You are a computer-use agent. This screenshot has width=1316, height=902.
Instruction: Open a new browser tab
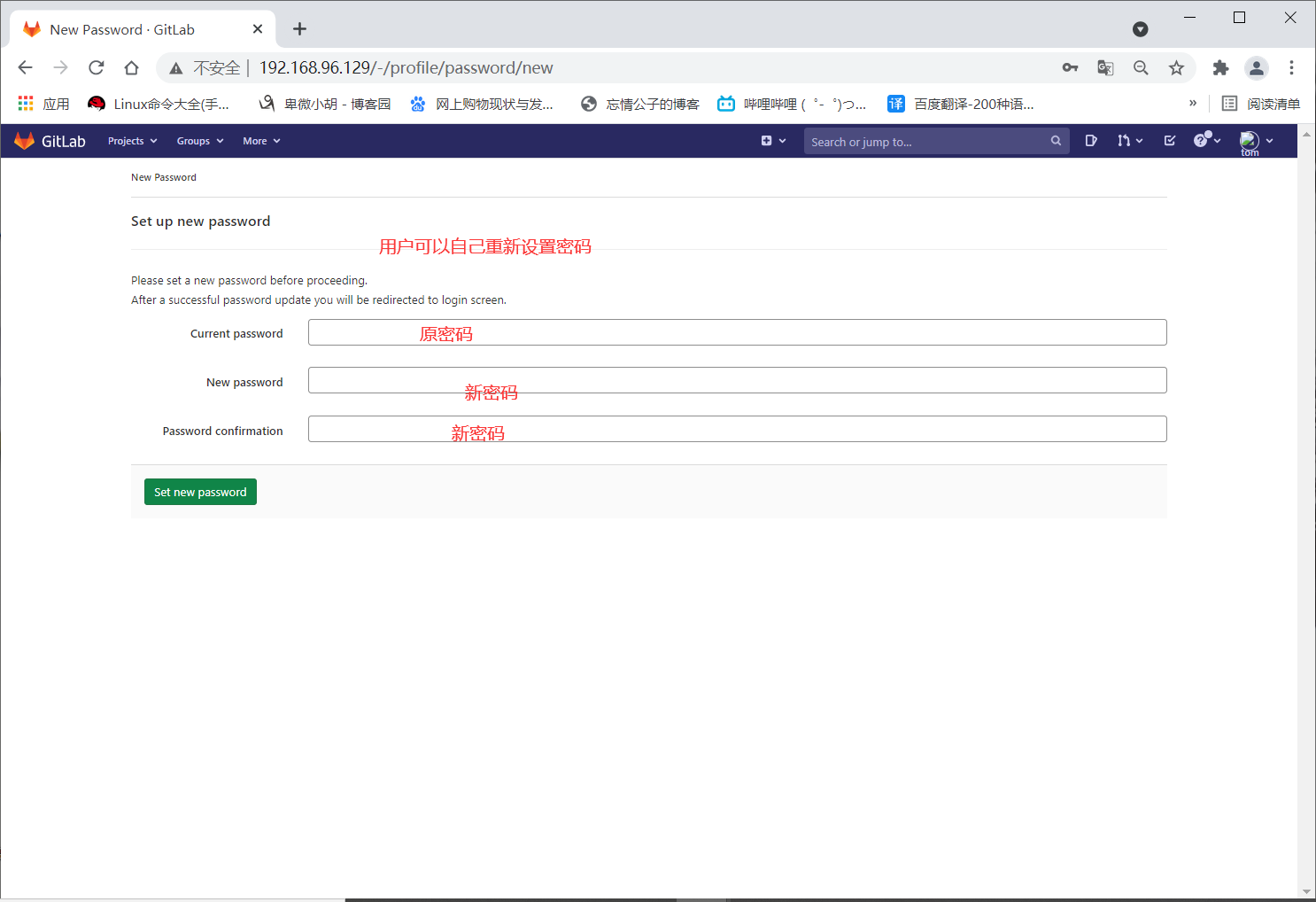pos(299,29)
